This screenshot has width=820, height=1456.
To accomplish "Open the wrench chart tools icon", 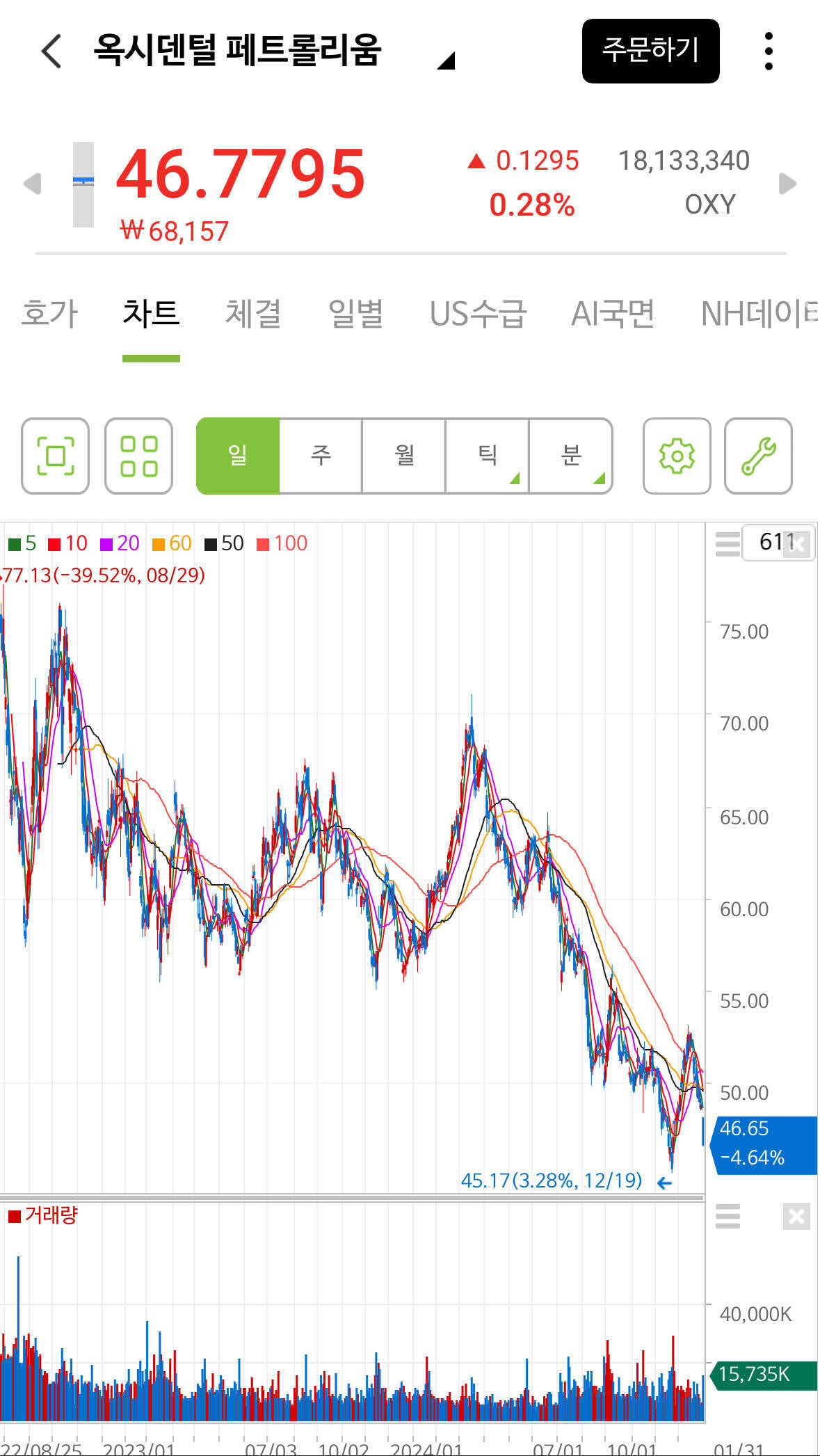I will [x=758, y=456].
